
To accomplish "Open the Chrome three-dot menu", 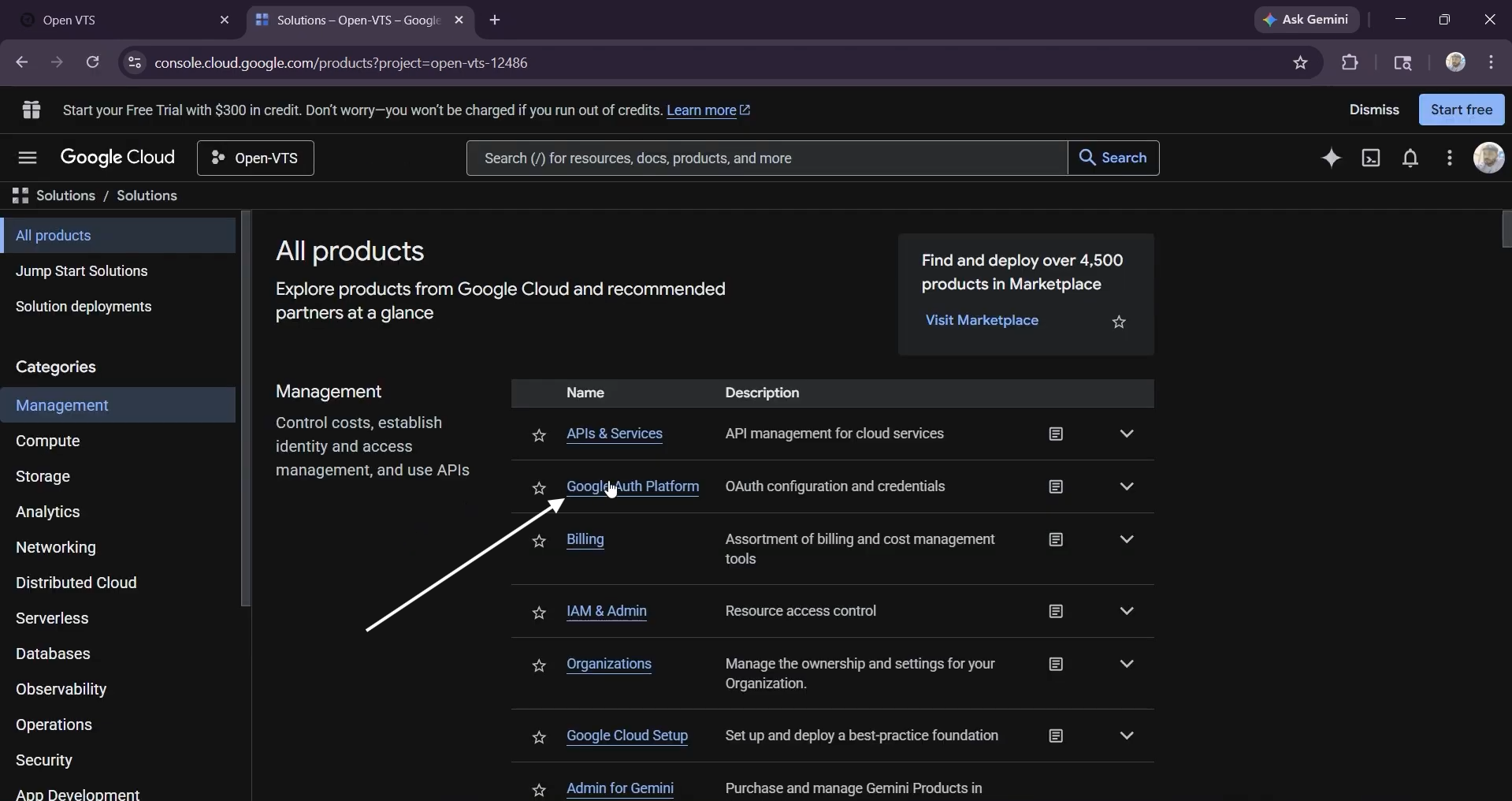I will (x=1492, y=62).
